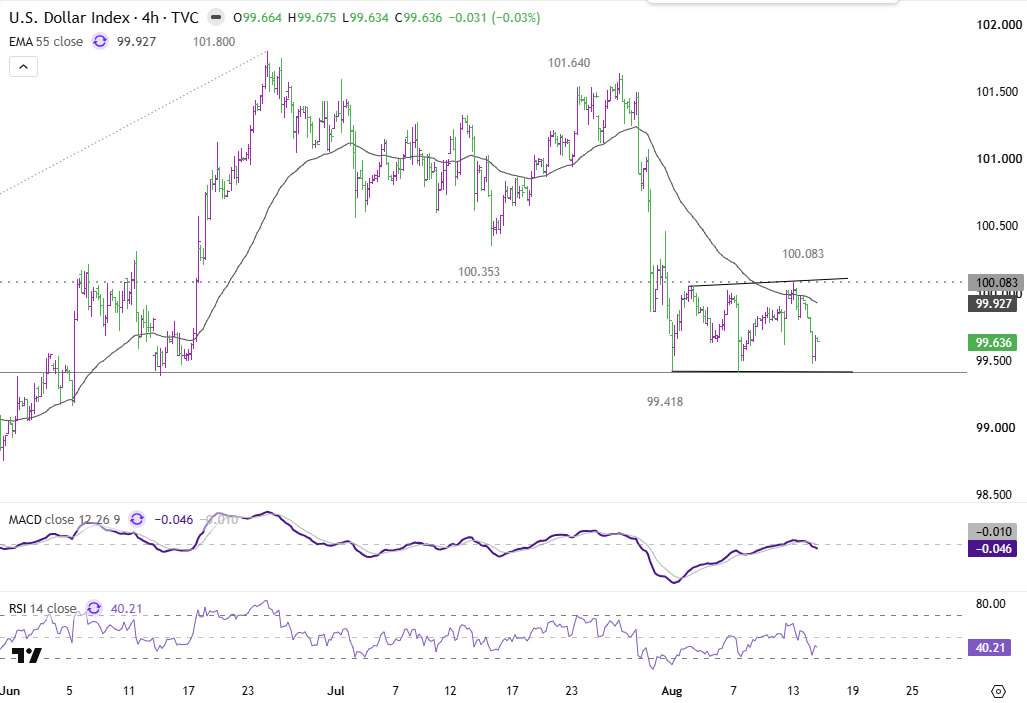Click the market status dash icon
Viewport: 1027px width, 703px height.
215,18
